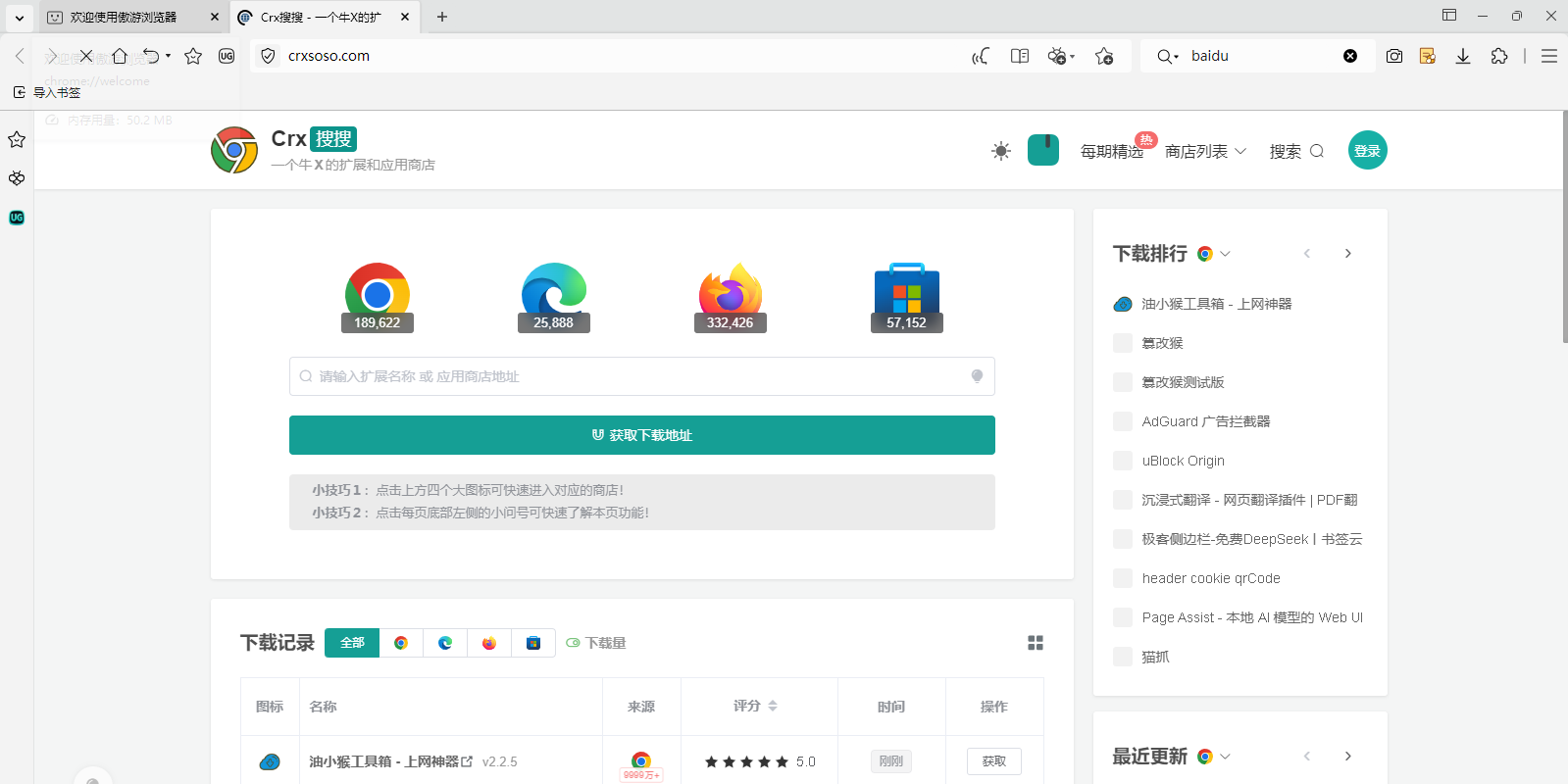Toggle the light/dark theme sun icon
Image resolution: width=1568 pixels, height=784 pixels.
coord(1000,151)
